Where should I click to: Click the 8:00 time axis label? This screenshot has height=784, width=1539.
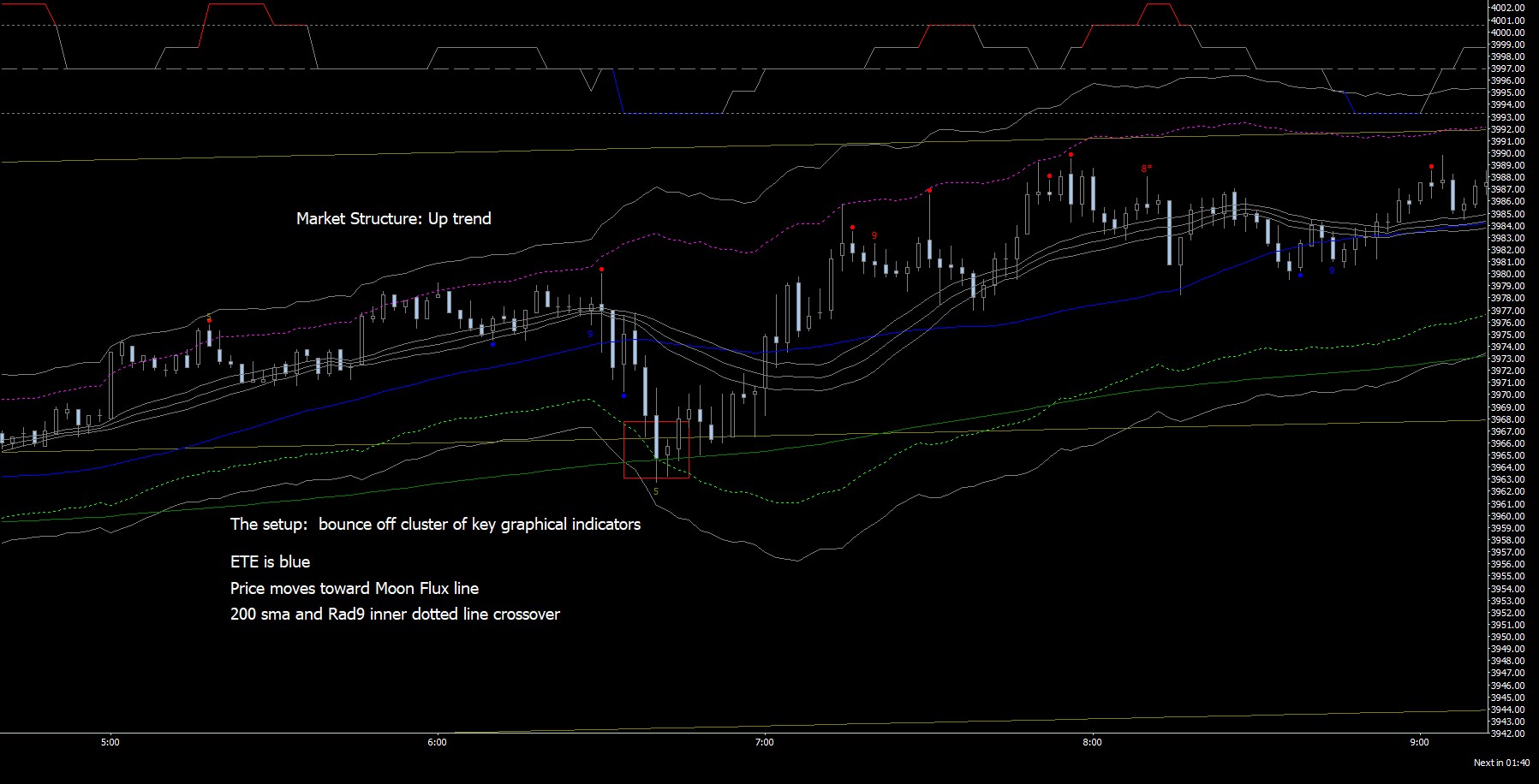(x=1092, y=742)
